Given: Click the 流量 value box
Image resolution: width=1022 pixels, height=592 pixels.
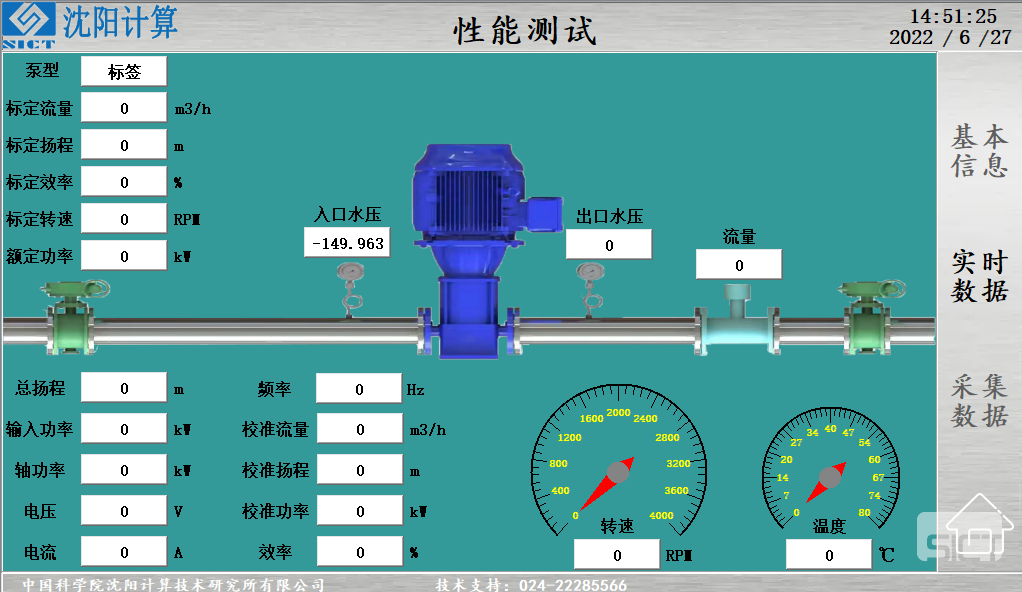Looking at the screenshot, I should coord(739,265).
